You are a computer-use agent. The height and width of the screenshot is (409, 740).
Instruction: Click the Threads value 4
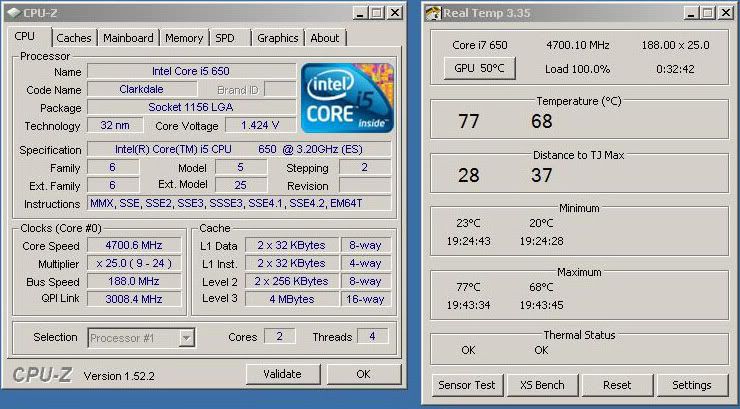[372, 336]
